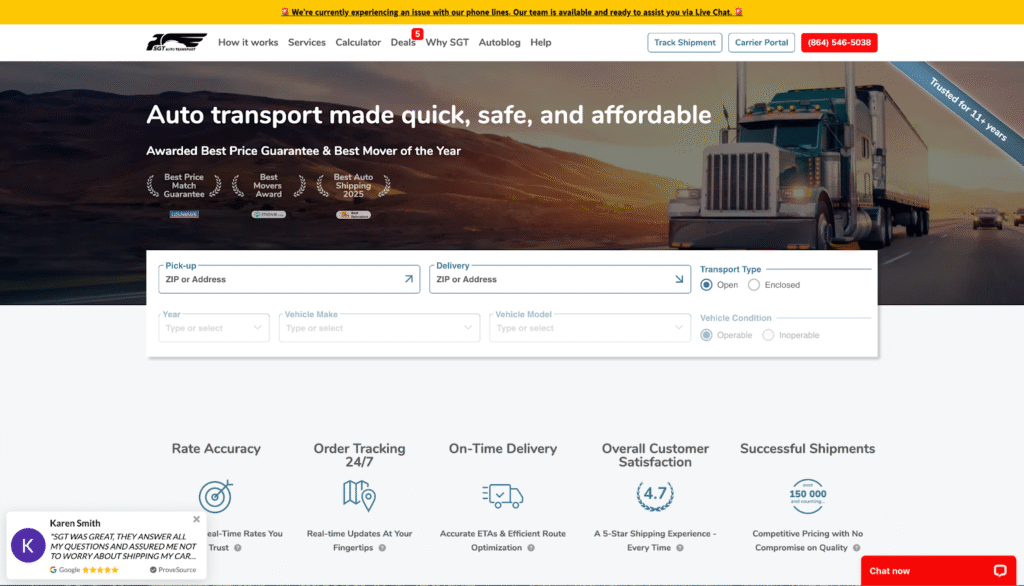This screenshot has width=1024, height=586.
Task: Click the 4.7 customer satisfaction badge icon
Action: coord(655,495)
